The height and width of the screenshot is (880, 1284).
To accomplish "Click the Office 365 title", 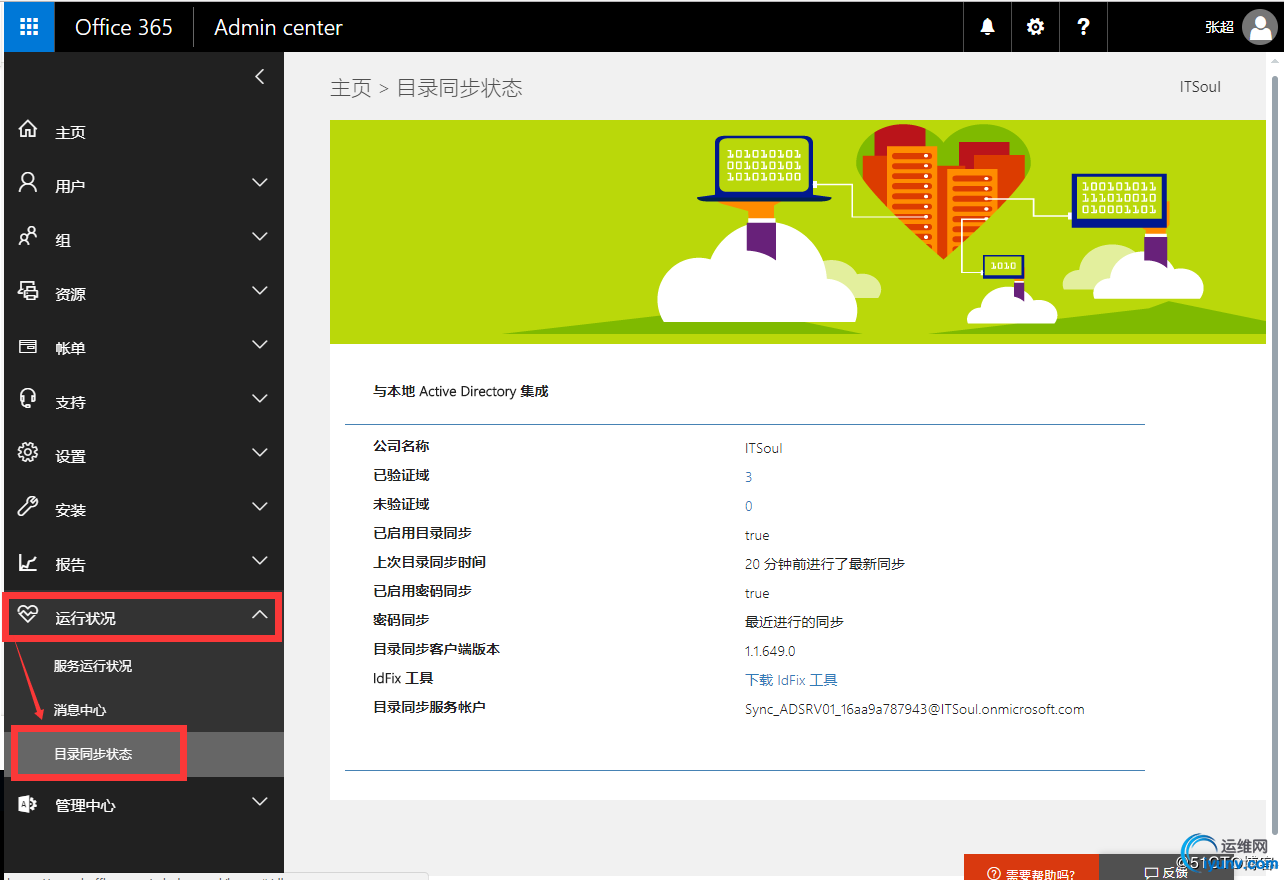I will [x=124, y=27].
